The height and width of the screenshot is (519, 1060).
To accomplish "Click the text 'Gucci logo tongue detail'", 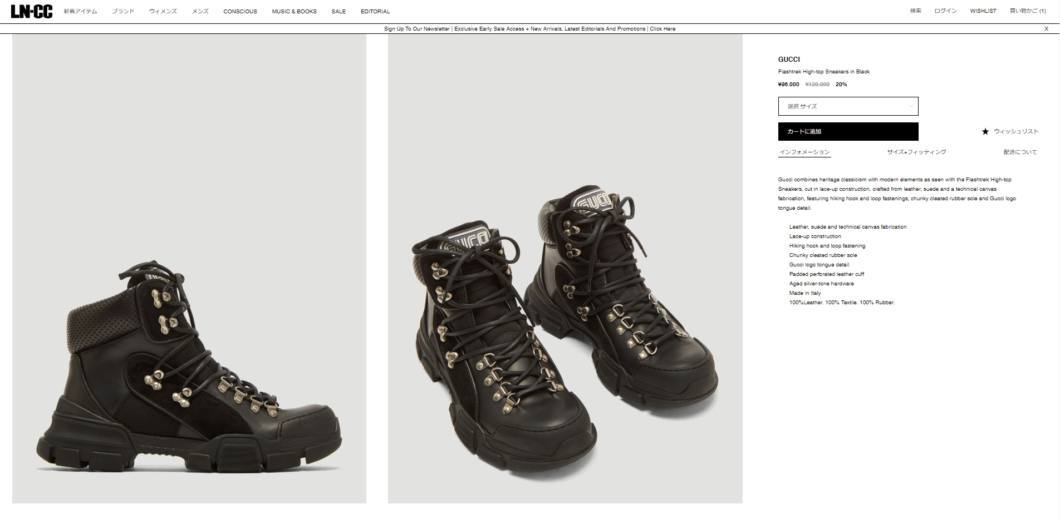I will click(819, 265).
